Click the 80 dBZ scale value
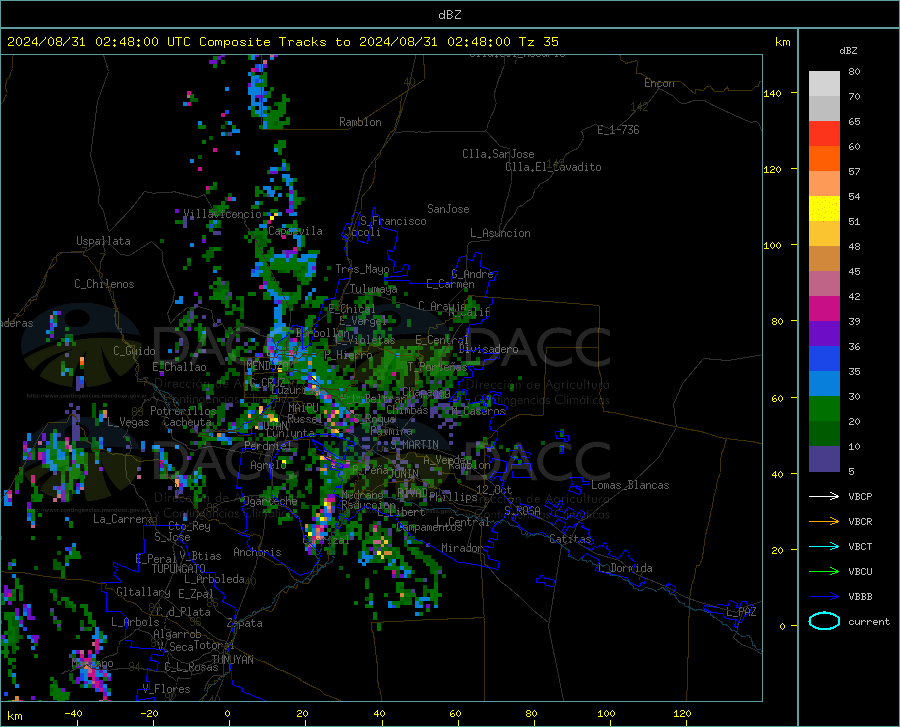 point(854,72)
